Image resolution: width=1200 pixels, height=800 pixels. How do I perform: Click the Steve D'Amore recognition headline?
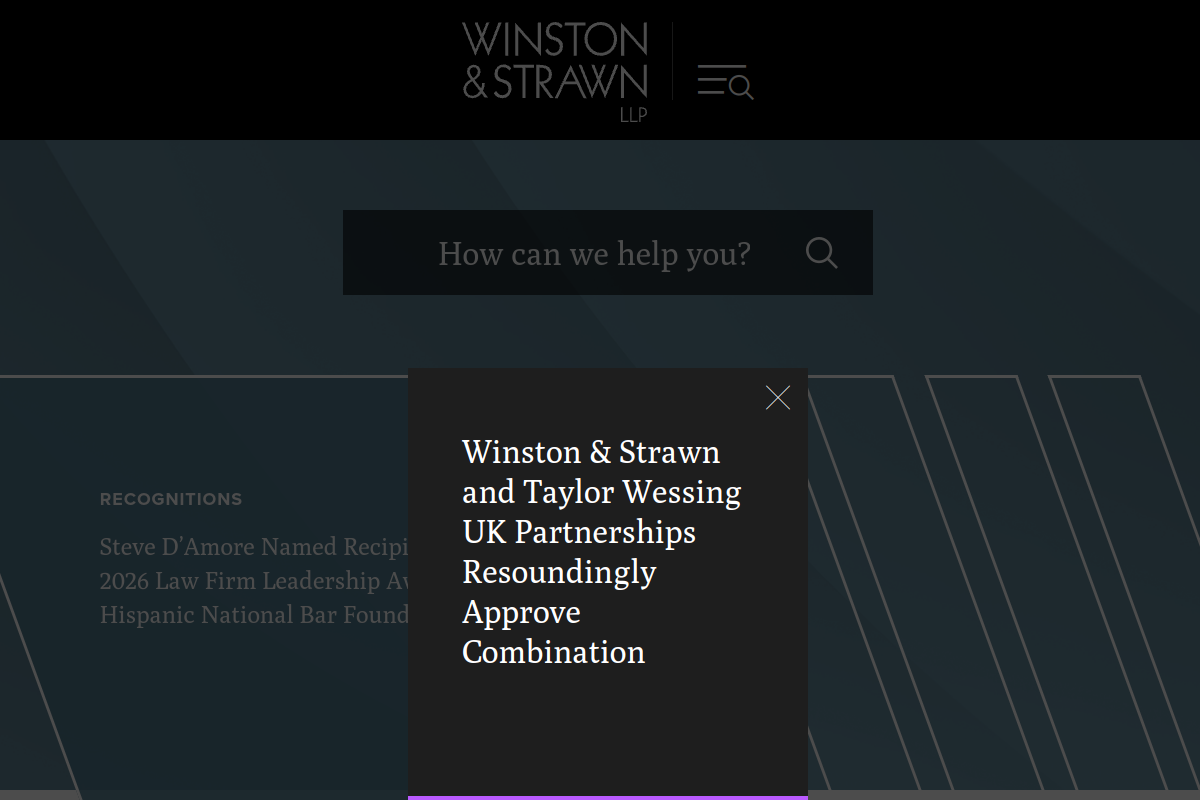click(x=255, y=547)
